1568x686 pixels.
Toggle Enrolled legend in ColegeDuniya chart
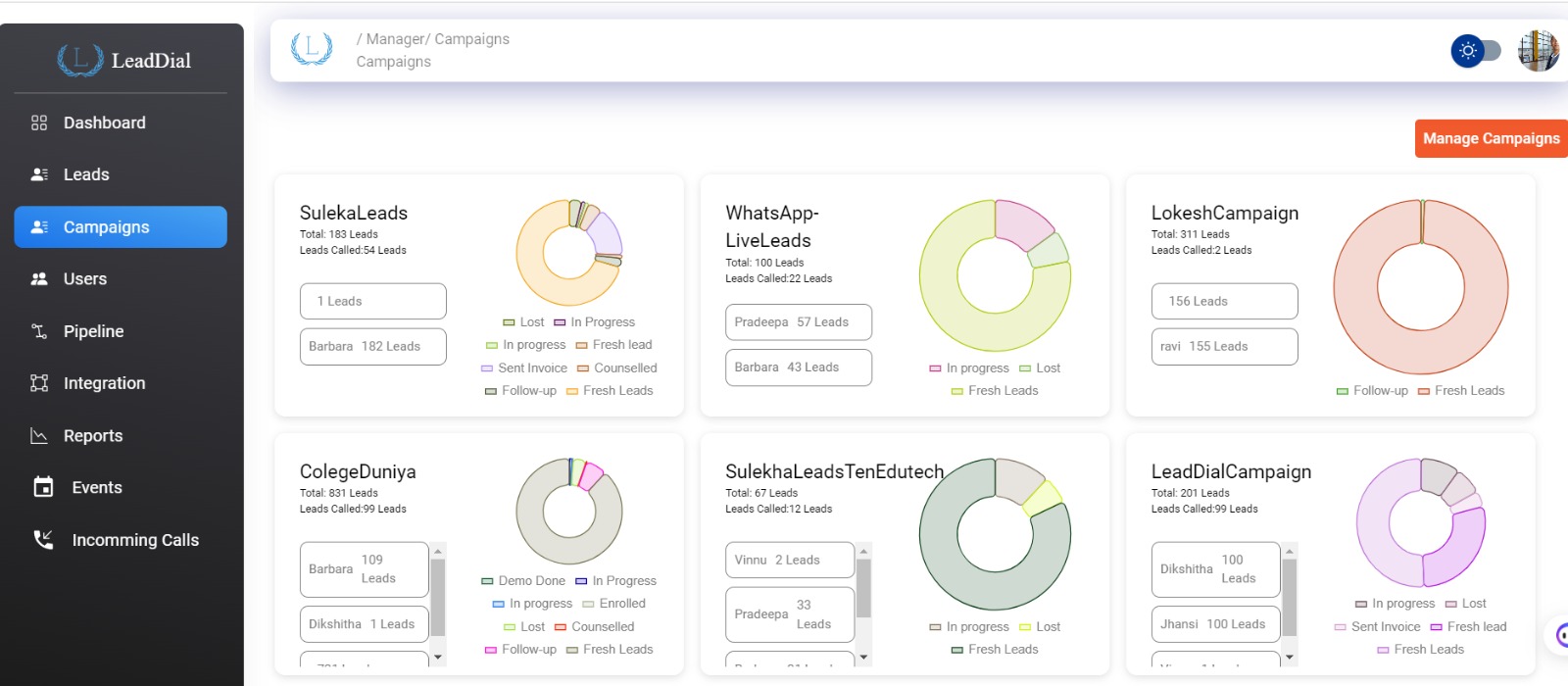614,604
